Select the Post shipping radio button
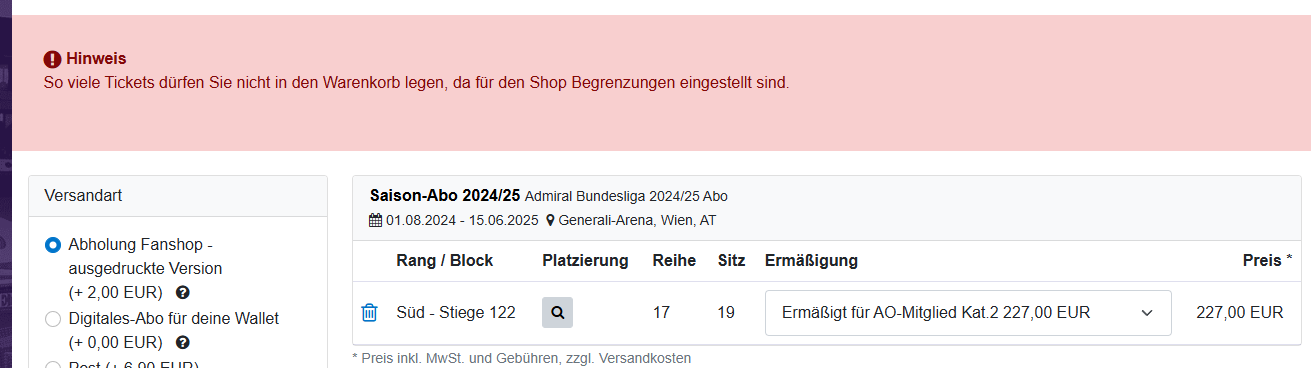 pos(53,364)
